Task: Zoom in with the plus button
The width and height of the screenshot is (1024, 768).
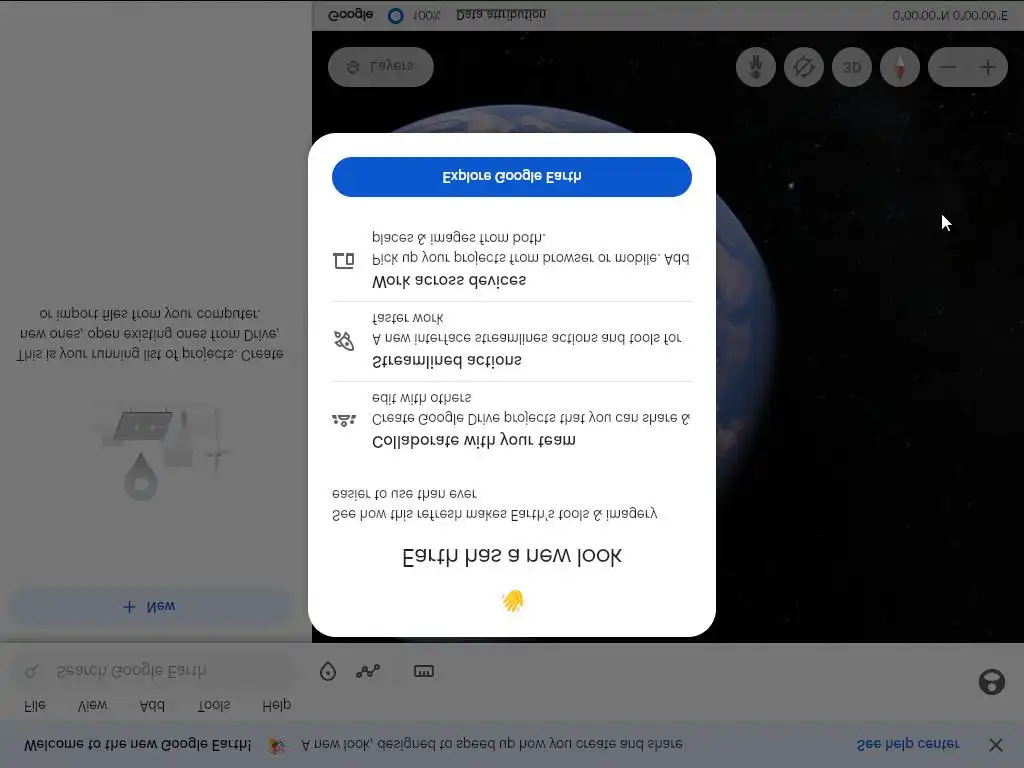Action: tap(988, 67)
